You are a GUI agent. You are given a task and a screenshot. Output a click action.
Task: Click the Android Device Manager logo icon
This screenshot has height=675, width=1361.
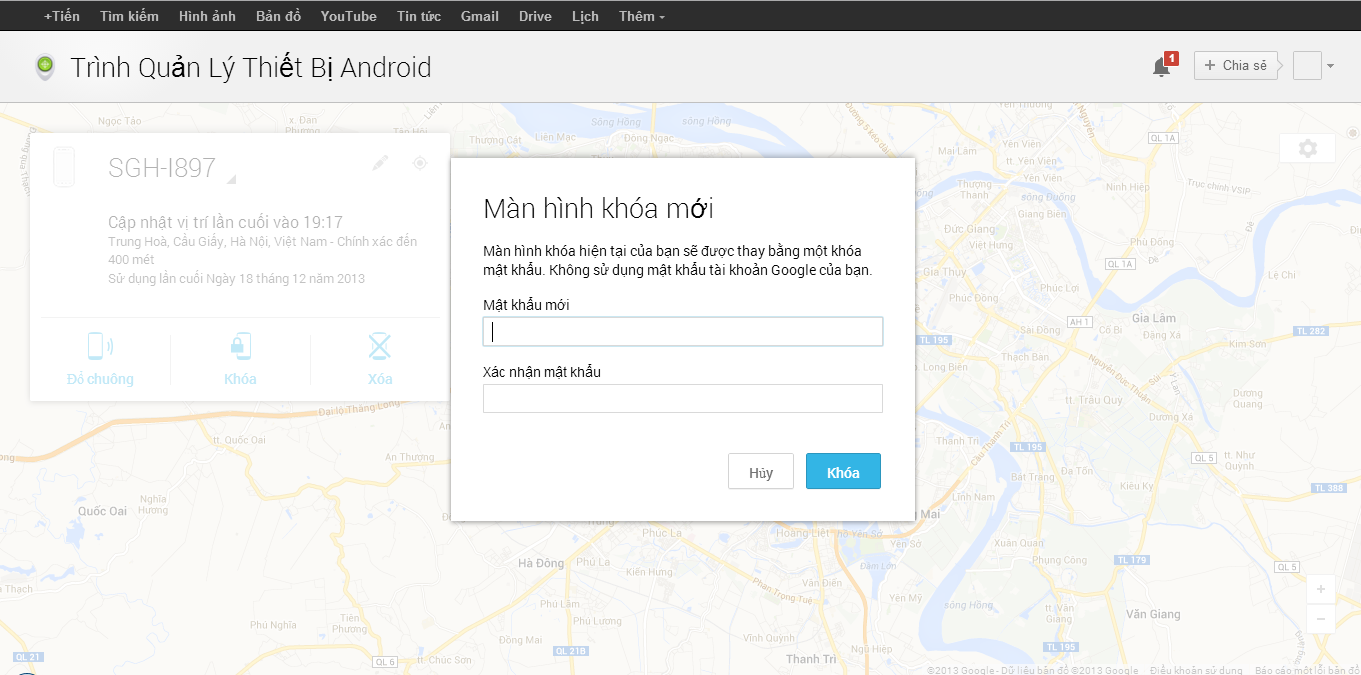[44, 67]
